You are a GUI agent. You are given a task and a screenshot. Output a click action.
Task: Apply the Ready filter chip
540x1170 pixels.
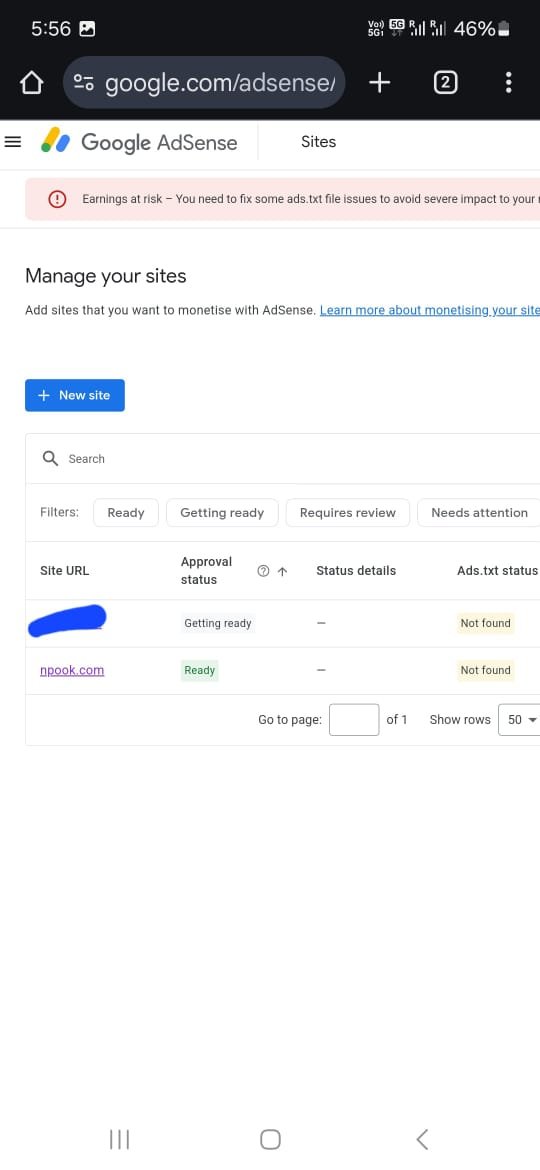tap(126, 513)
